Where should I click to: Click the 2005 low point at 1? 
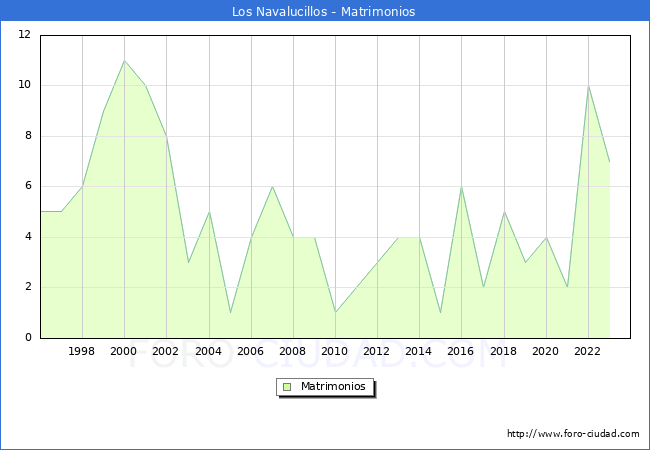(x=230, y=312)
